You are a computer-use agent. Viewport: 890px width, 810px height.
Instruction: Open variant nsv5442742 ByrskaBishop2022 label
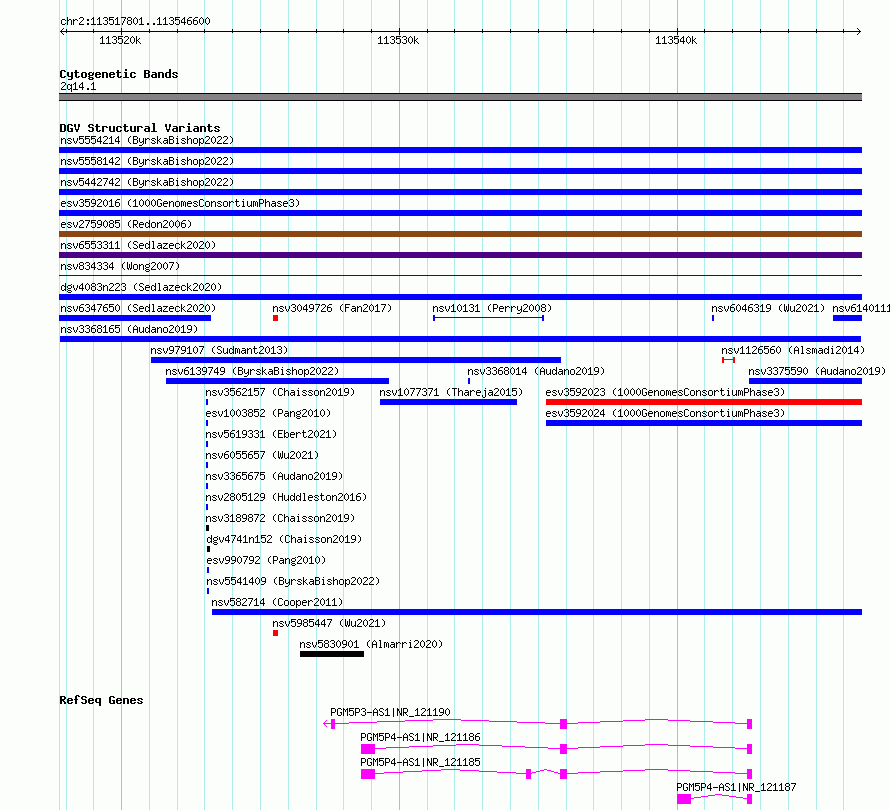tap(147, 182)
